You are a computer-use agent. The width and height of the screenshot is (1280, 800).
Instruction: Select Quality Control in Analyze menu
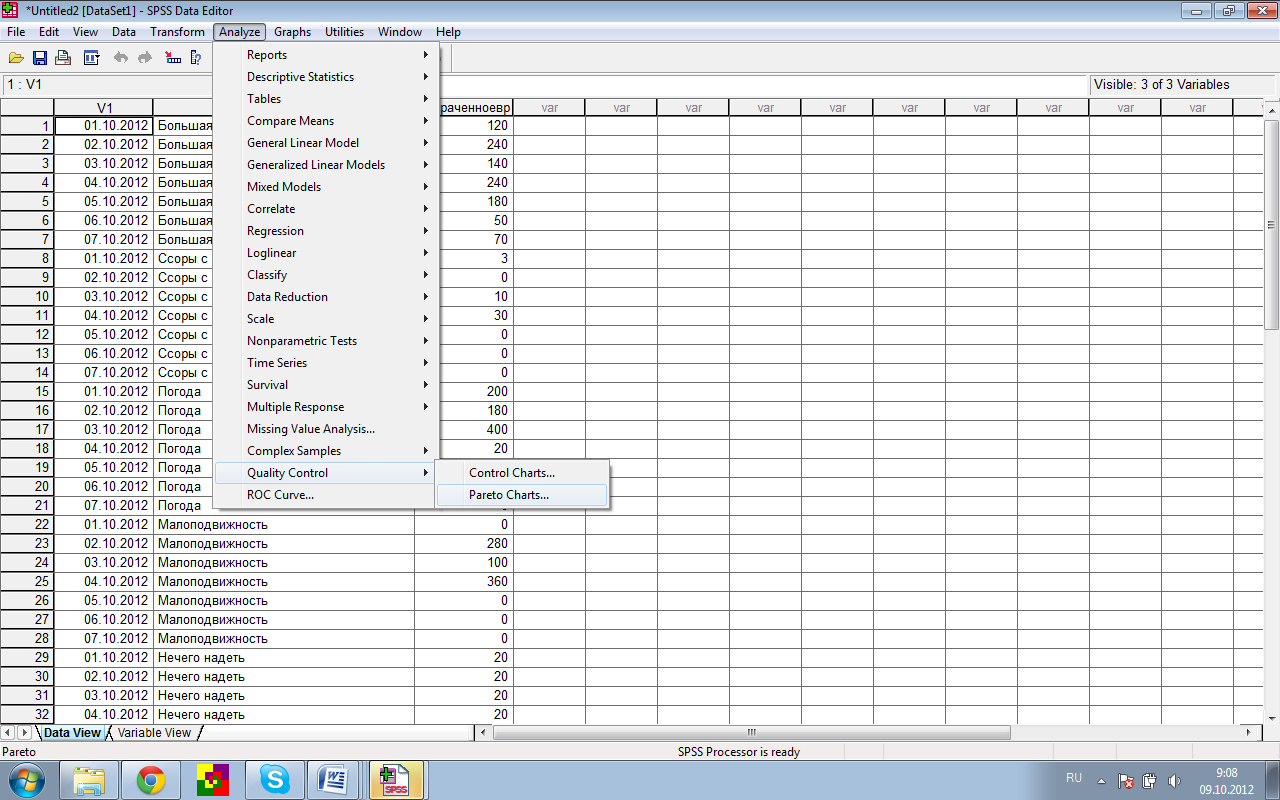325,473
